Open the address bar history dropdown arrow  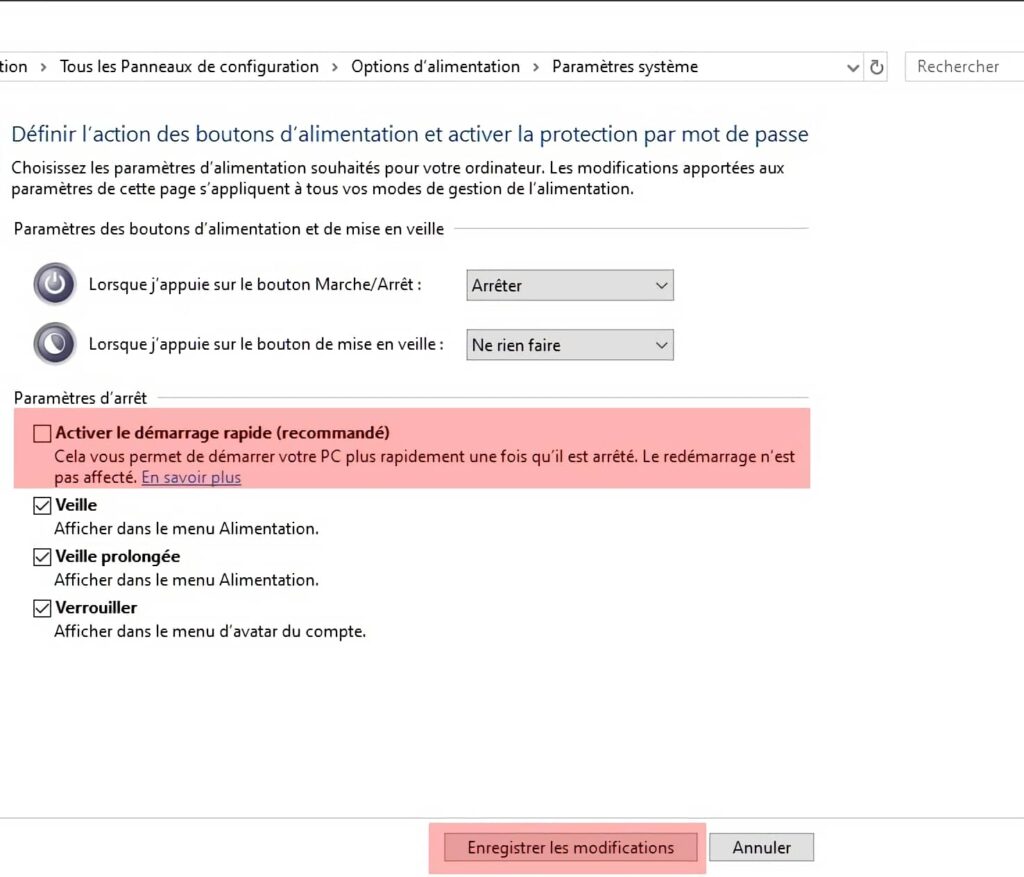pyautogui.click(x=853, y=68)
